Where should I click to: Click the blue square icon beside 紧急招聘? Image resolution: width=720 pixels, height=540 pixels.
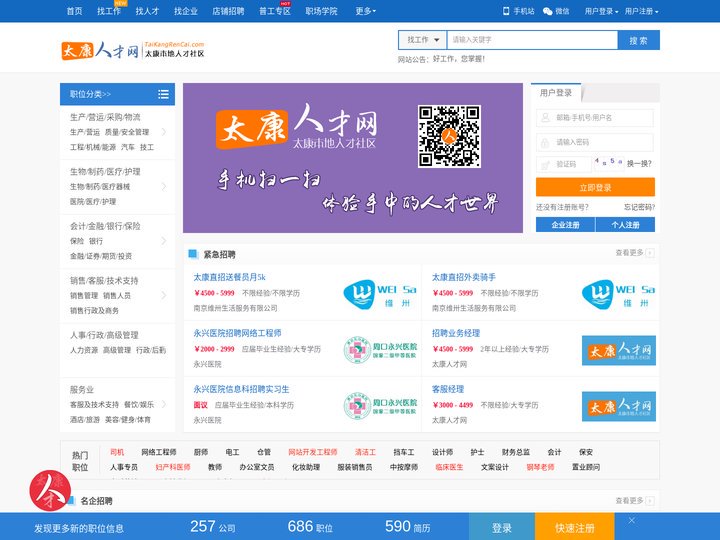[193, 254]
